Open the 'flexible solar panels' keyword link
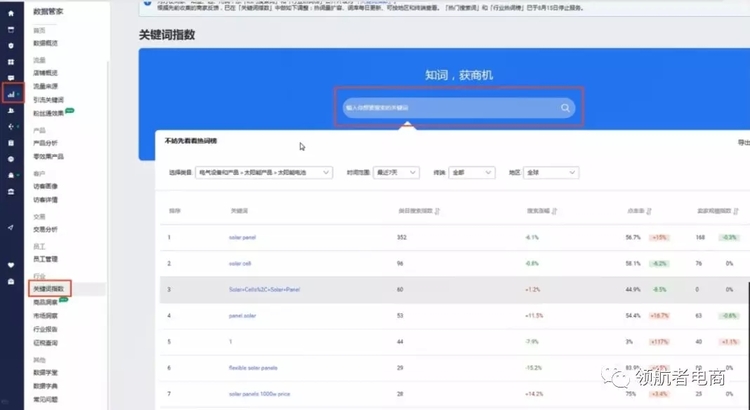This screenshot has height=410, width=750. [x=253, y=368]
